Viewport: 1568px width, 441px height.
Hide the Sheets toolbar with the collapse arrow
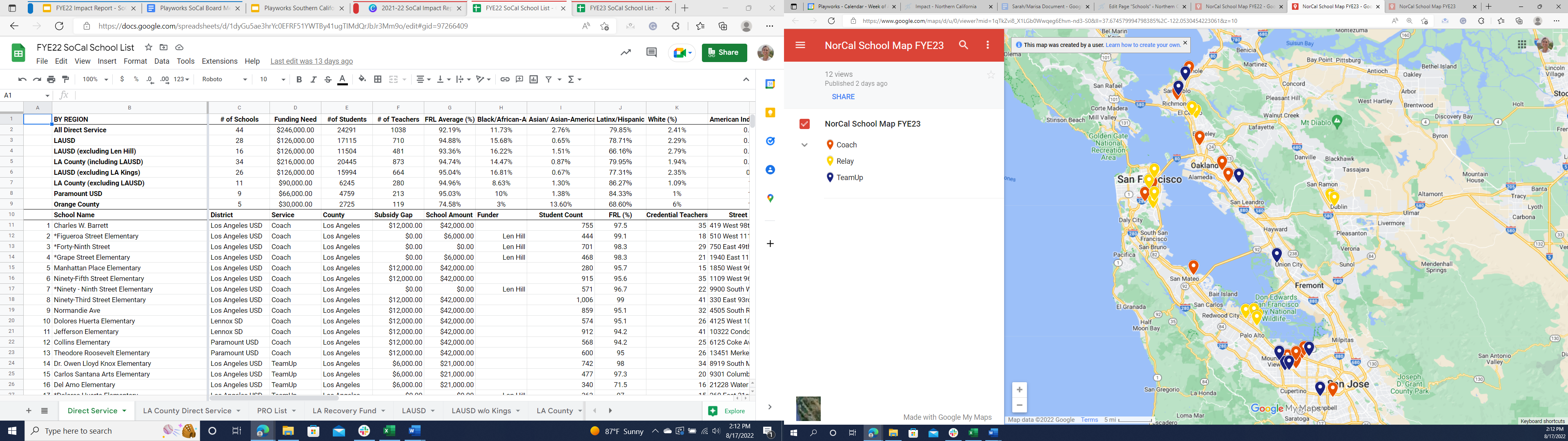click(x=746, y=79)
